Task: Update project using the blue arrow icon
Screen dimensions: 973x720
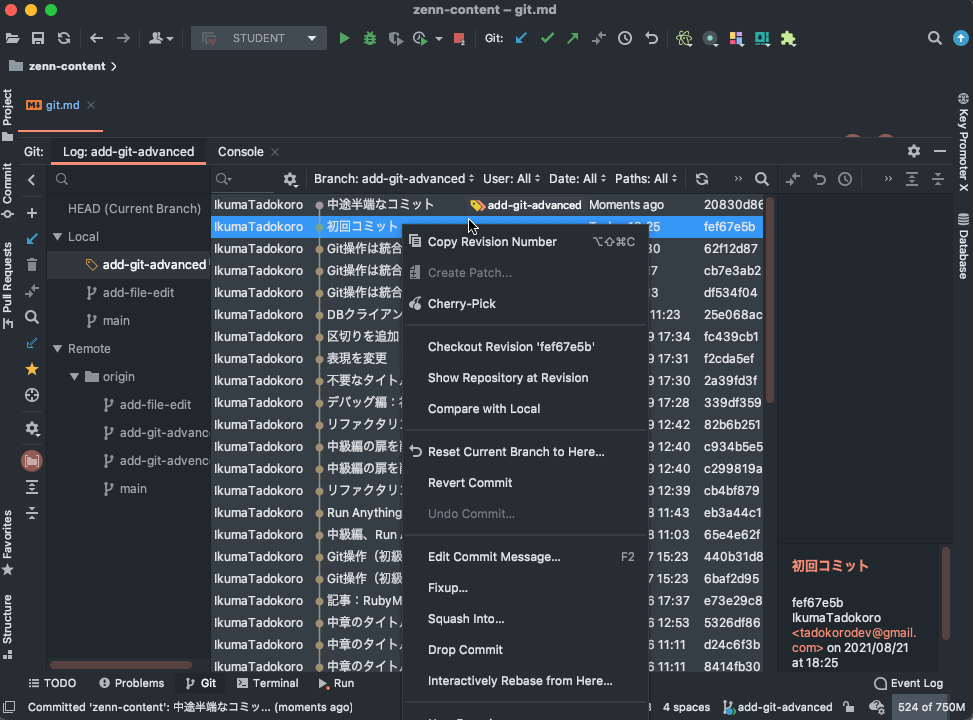Action: [521, 37]
